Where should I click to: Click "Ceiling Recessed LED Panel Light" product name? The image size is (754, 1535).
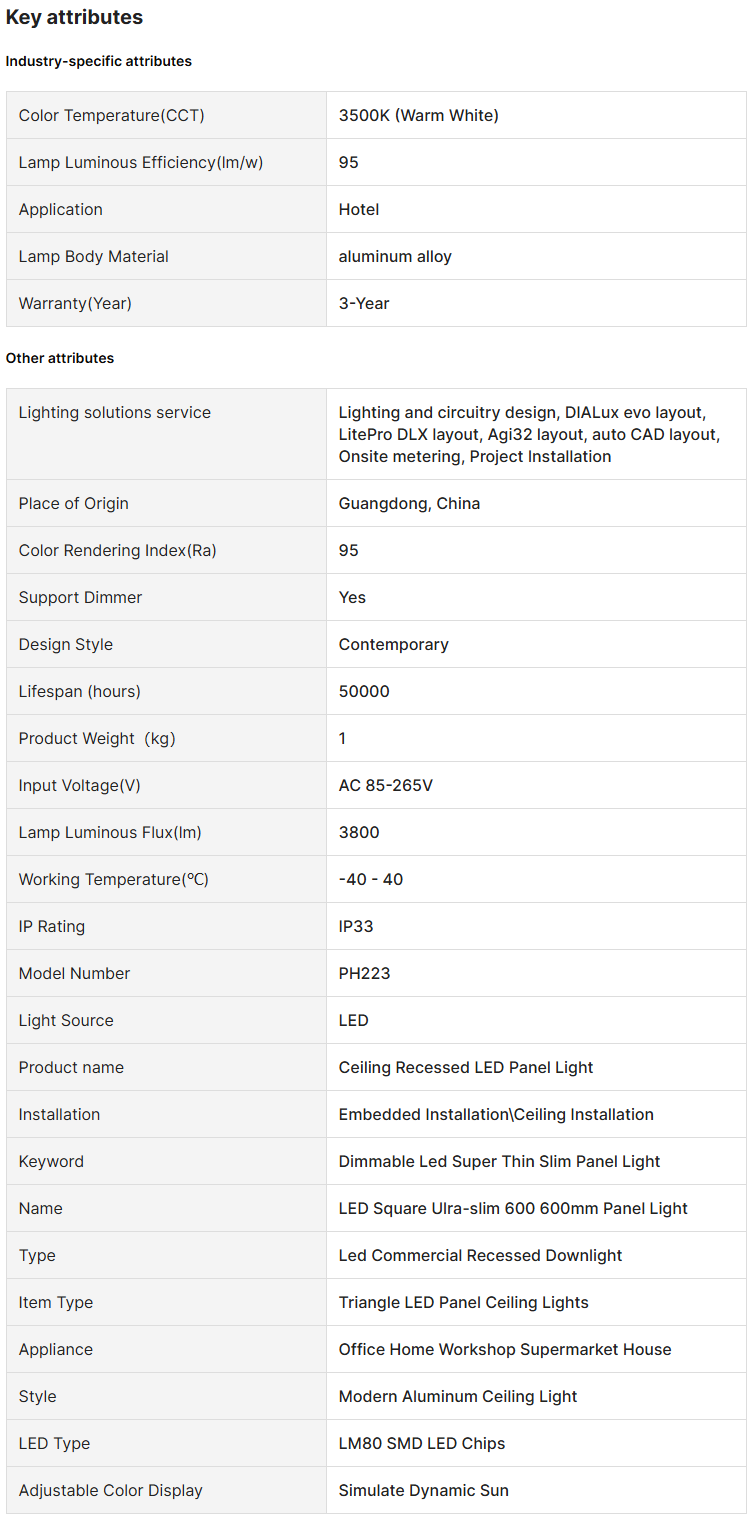click(465, 1067)
